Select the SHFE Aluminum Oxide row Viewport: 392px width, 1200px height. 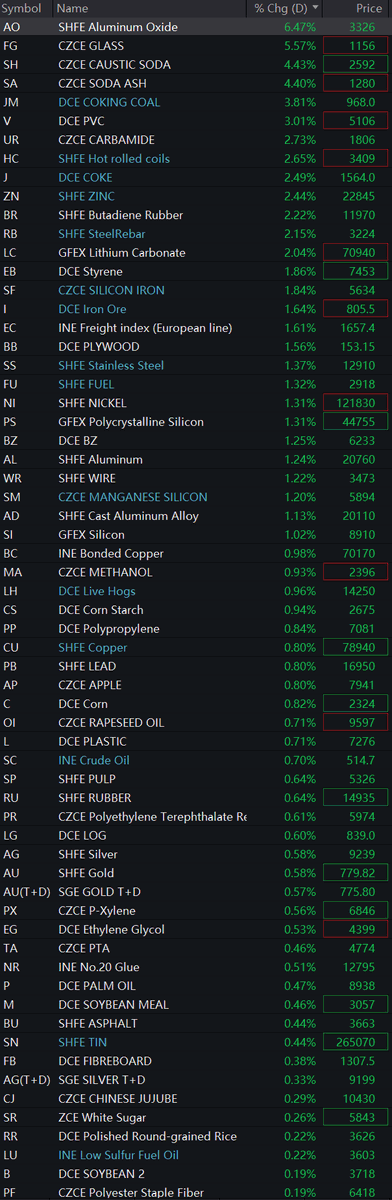tap(196, 27)
